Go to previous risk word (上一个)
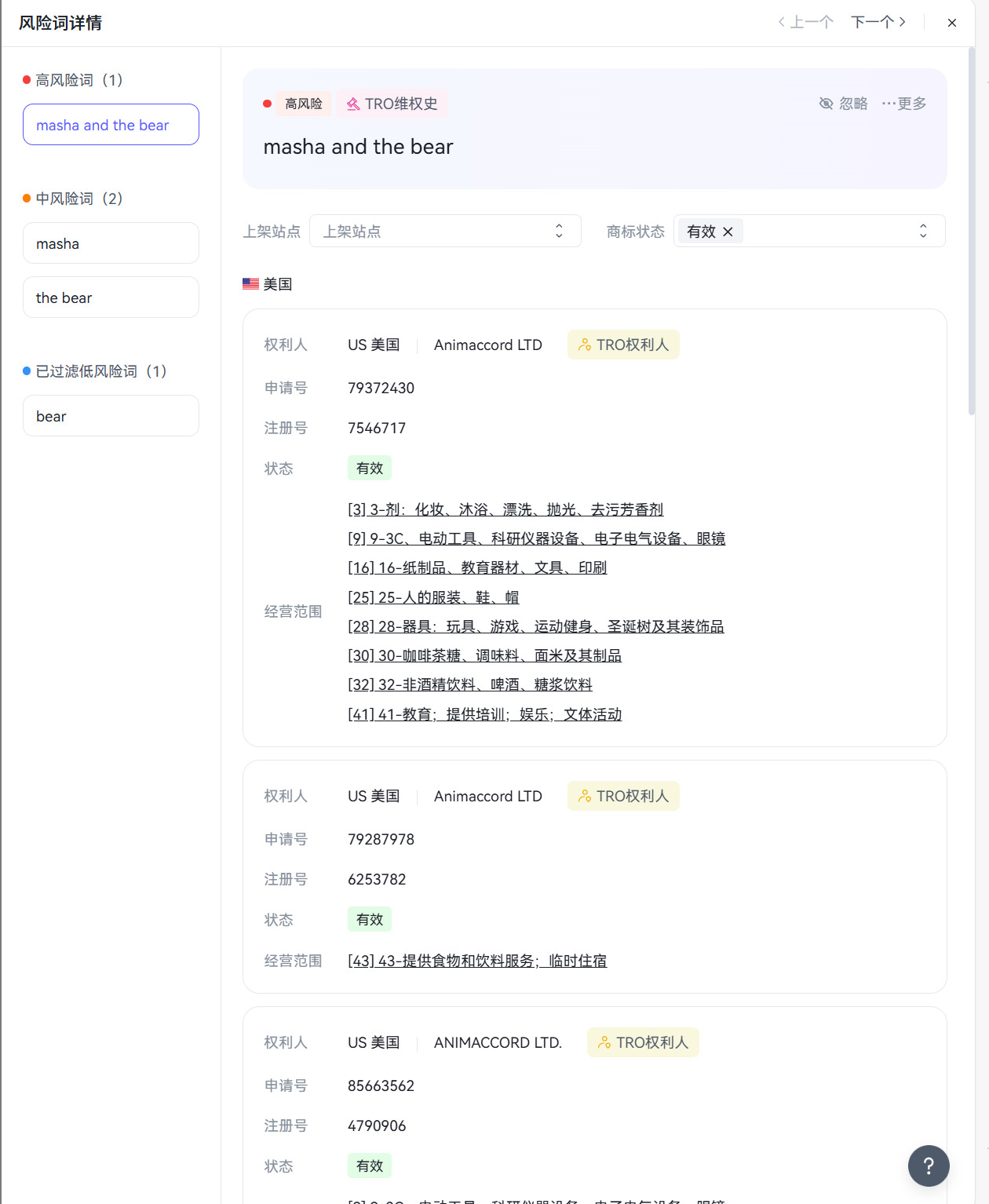 805,22
